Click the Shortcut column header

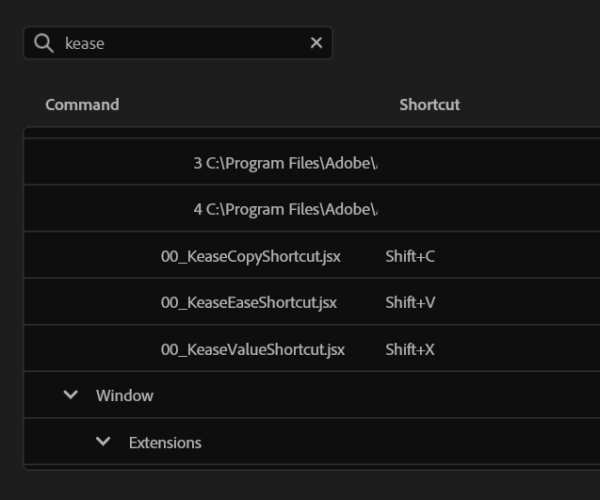click(430, 104)
